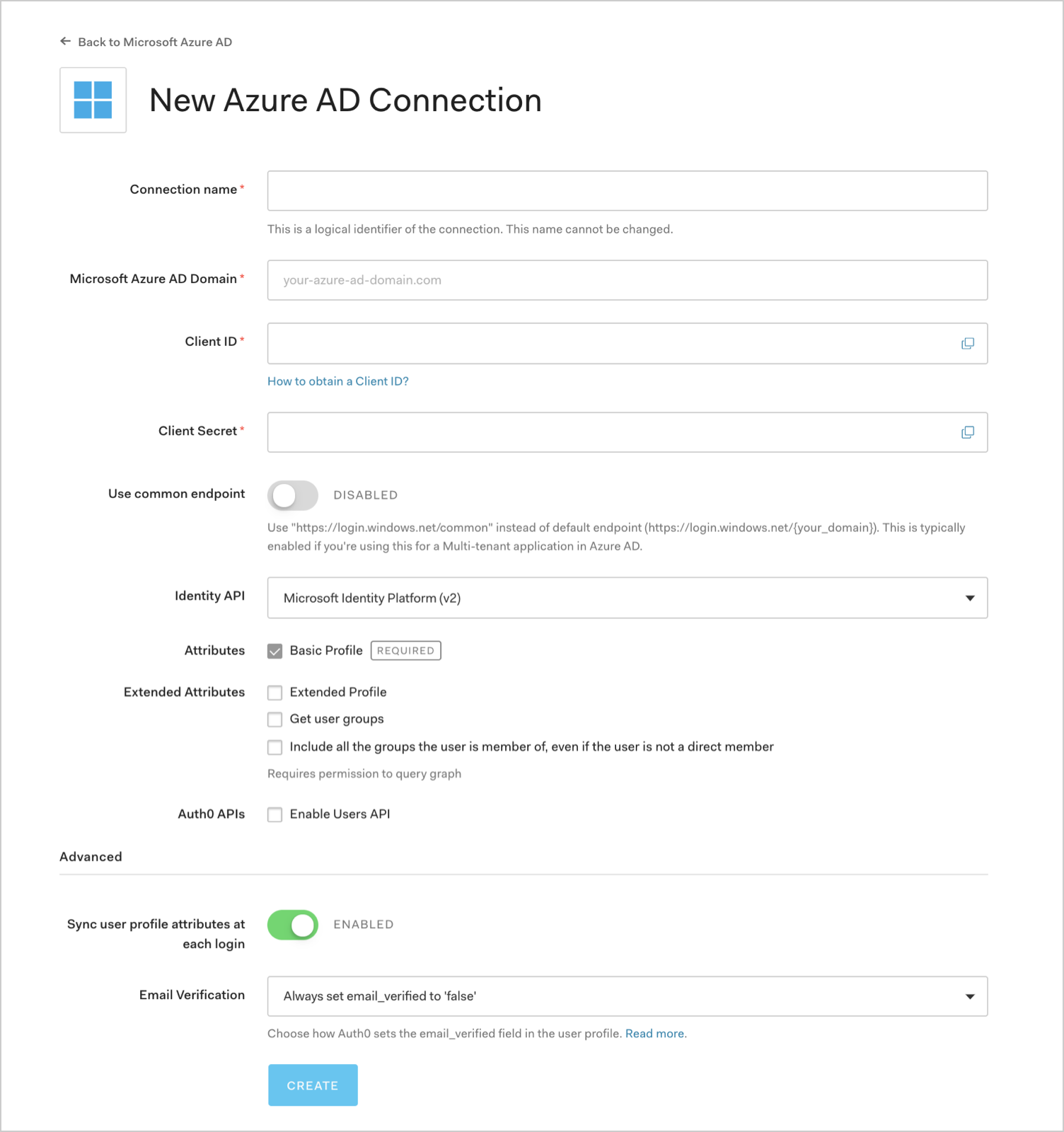Viewport: 1064px width, 1132px height.
Task: Open the Email Verification dropdown
Action: [628, 996]
